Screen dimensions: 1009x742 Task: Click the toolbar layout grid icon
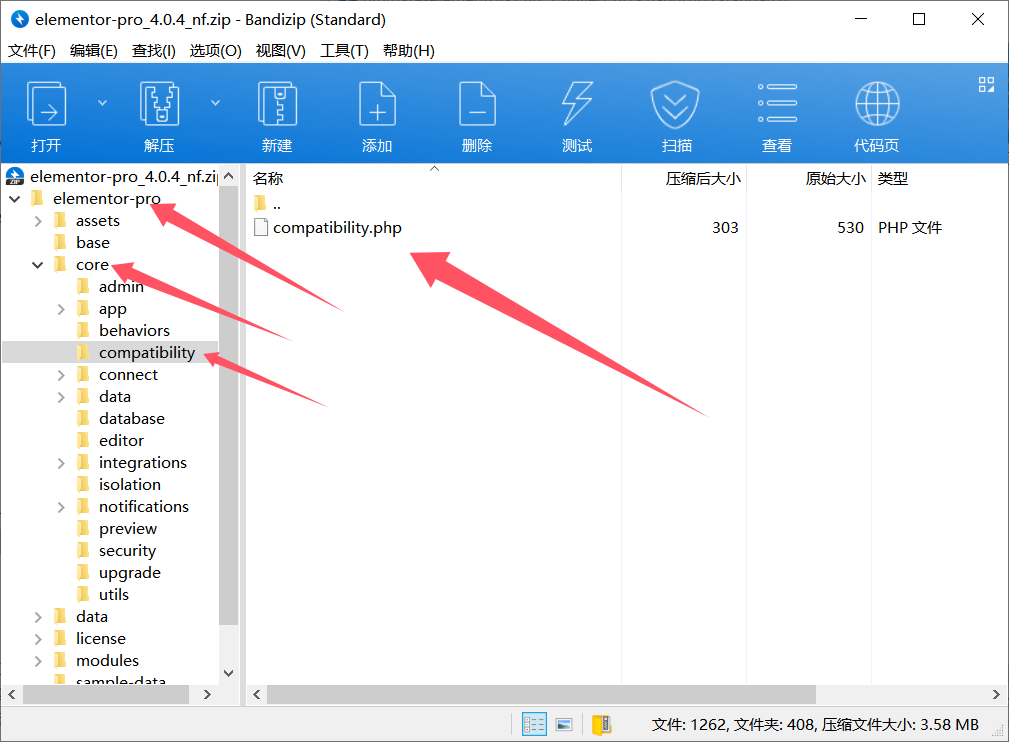986,84
